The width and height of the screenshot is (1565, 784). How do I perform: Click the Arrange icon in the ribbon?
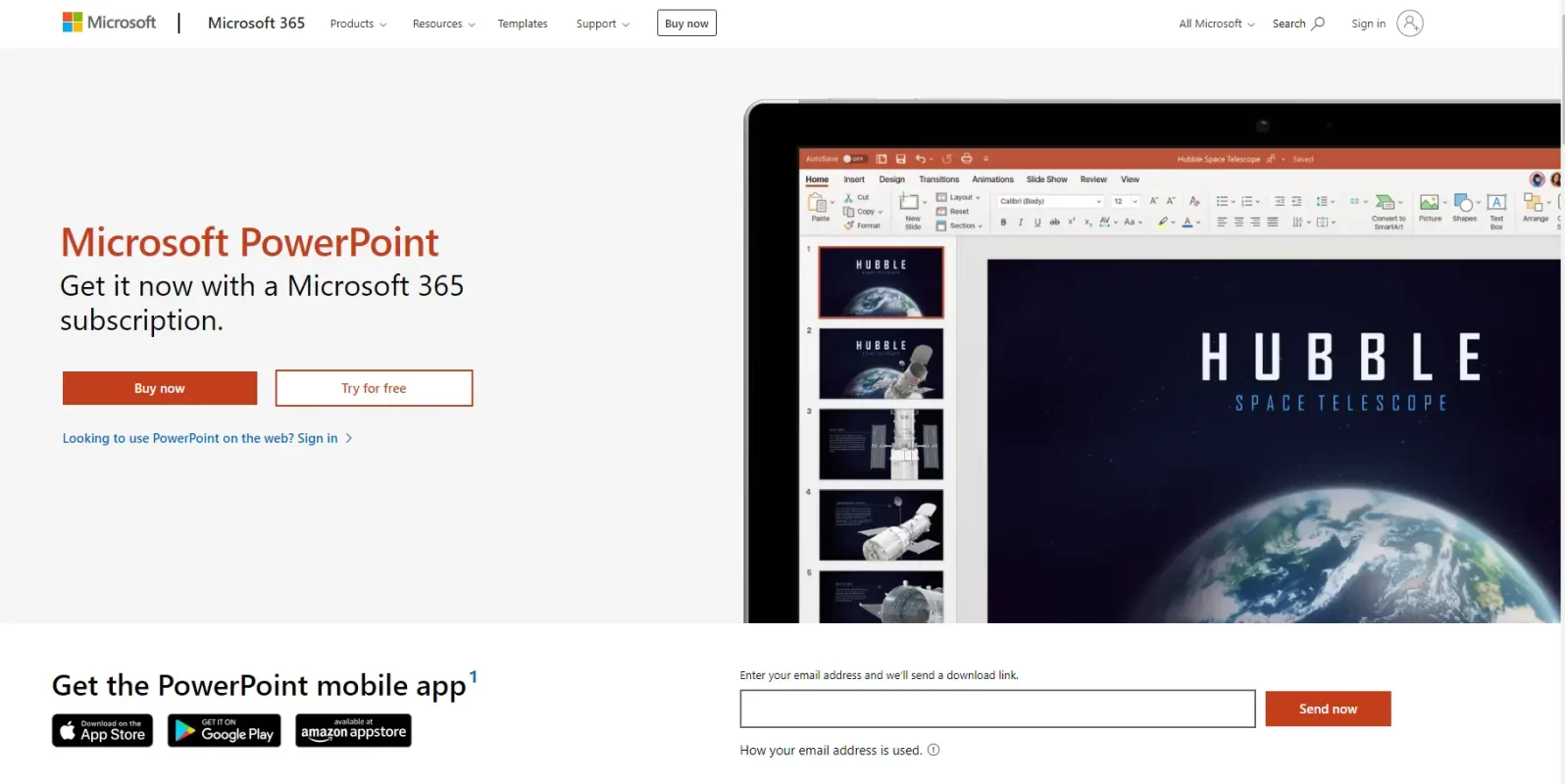(x=1533, y=203)
